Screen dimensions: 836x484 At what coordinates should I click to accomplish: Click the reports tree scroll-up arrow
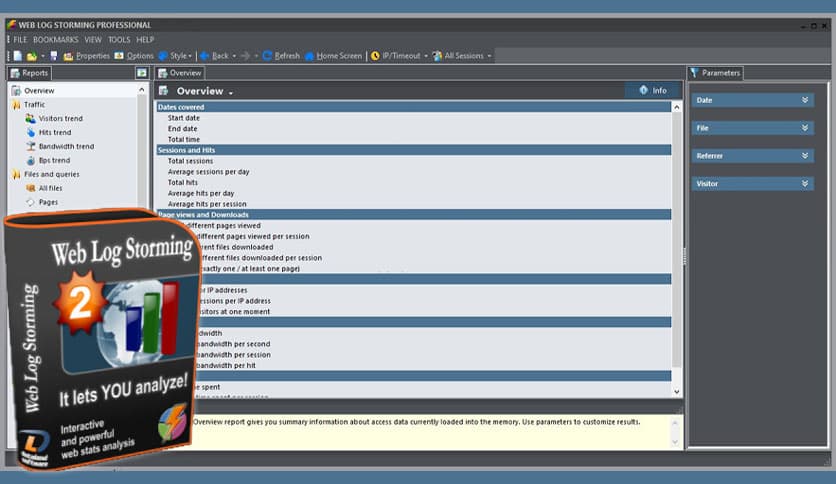click(x=142, y=90)
